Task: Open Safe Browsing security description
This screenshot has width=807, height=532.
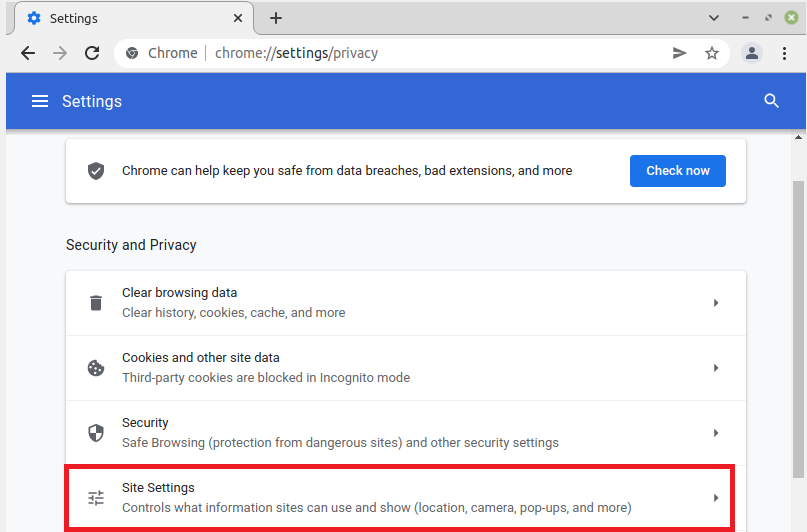Action: [x=340, y=442]
